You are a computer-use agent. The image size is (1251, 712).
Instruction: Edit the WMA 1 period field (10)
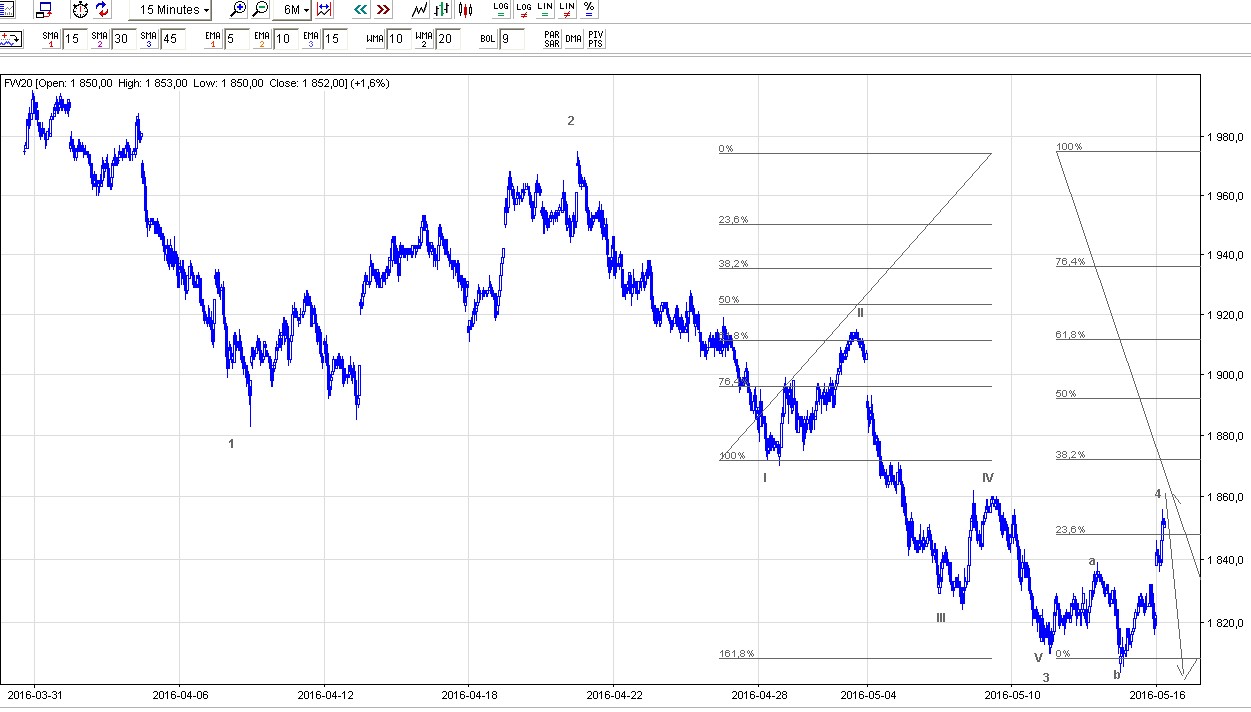pos(399,40)
